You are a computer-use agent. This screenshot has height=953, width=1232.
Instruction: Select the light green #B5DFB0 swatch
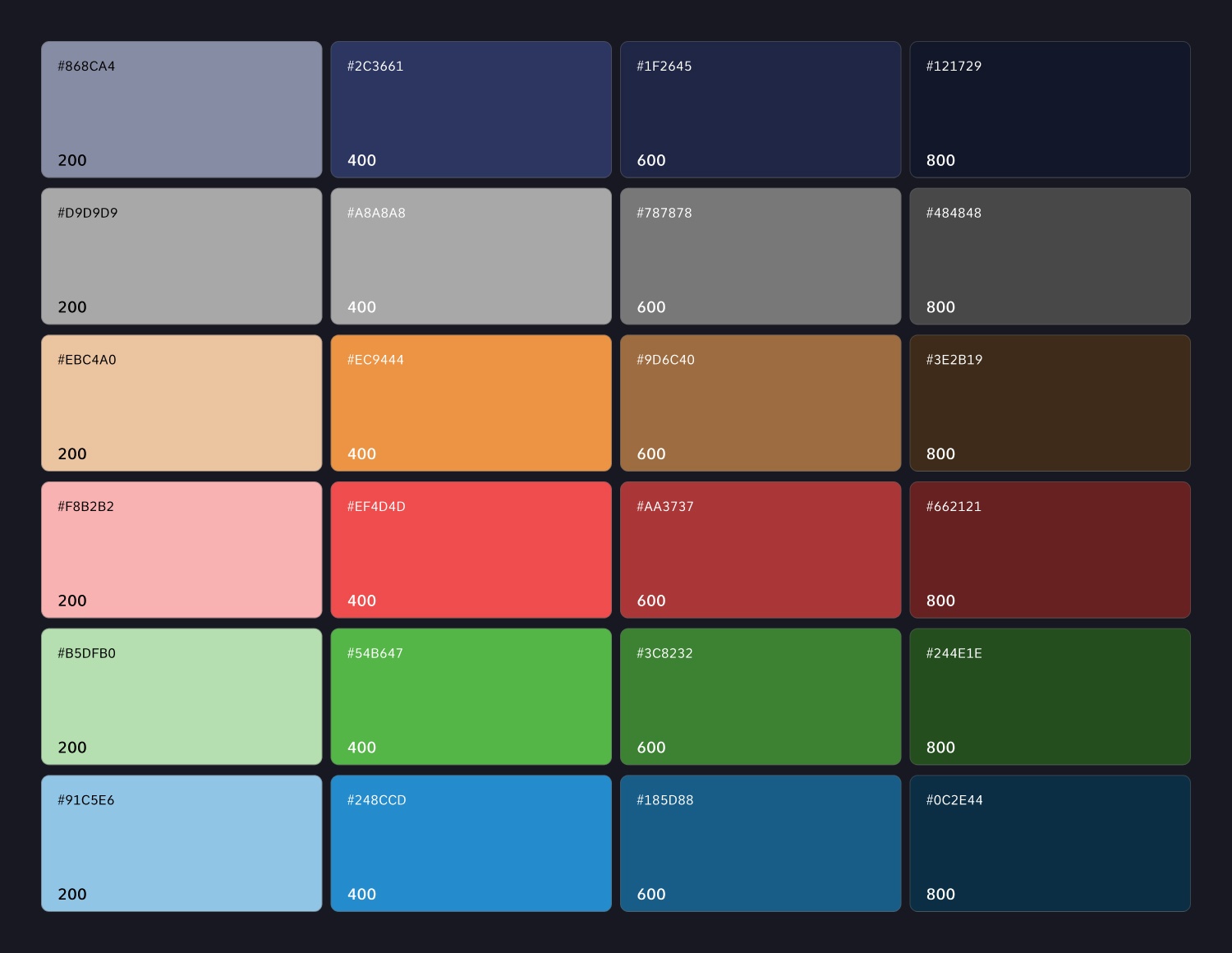[x=182, y=697]
